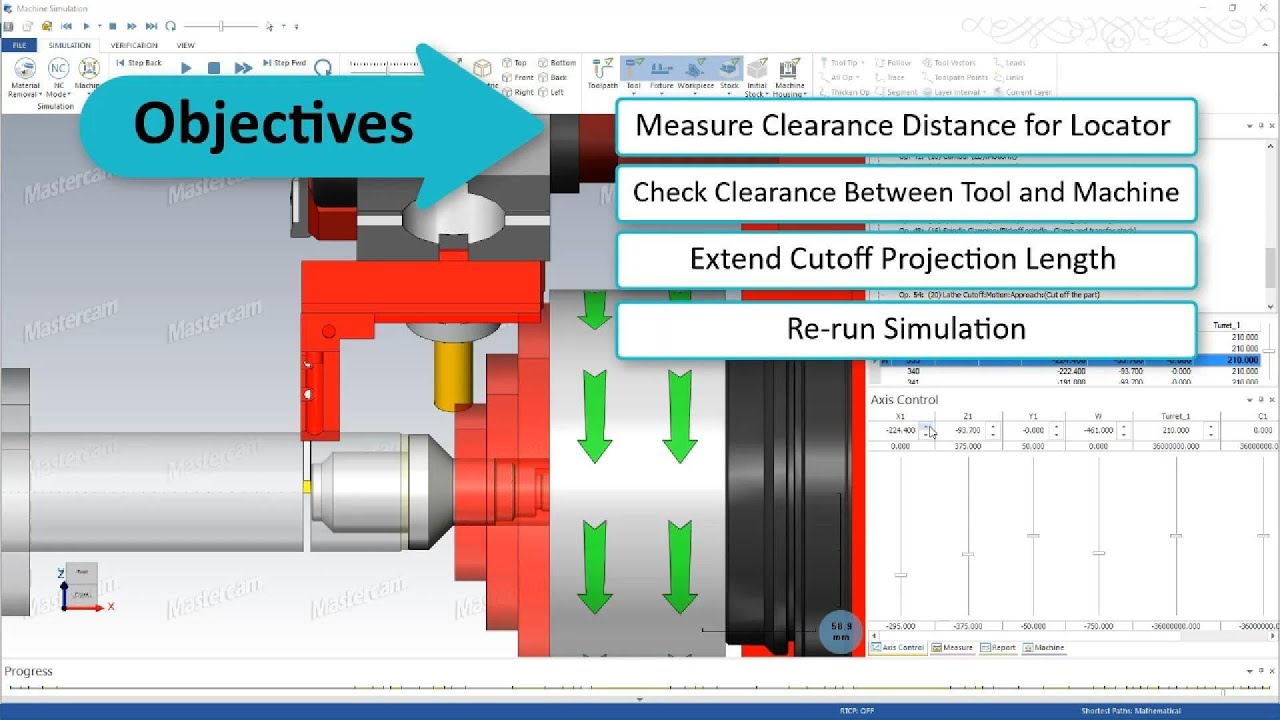Set view to Left
1280x720 pixels.
551,92
